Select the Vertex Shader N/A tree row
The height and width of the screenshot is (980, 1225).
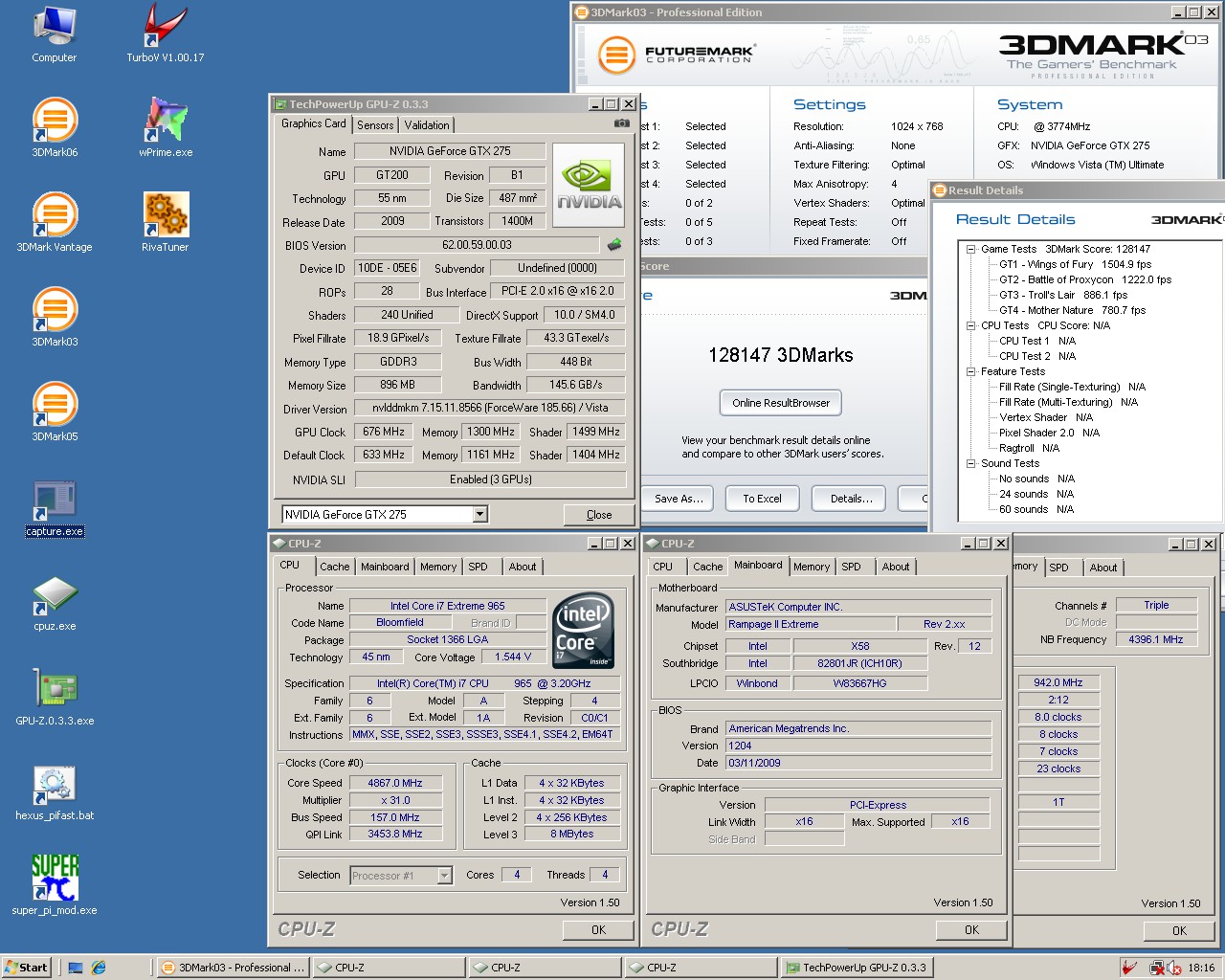(x=1046, y=417)
